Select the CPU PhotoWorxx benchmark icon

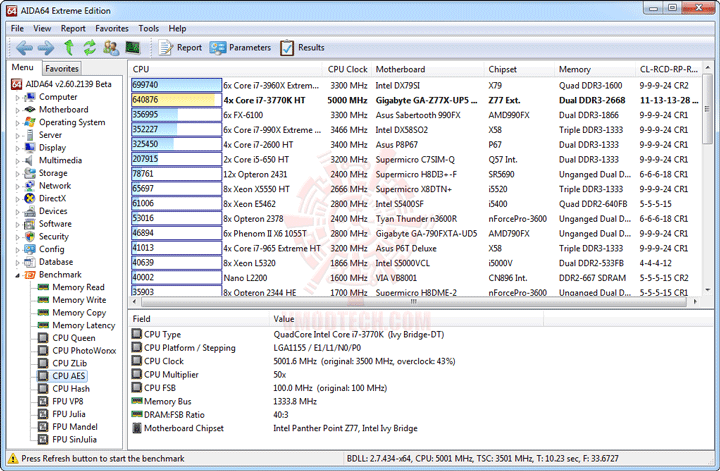click(43, 351)
